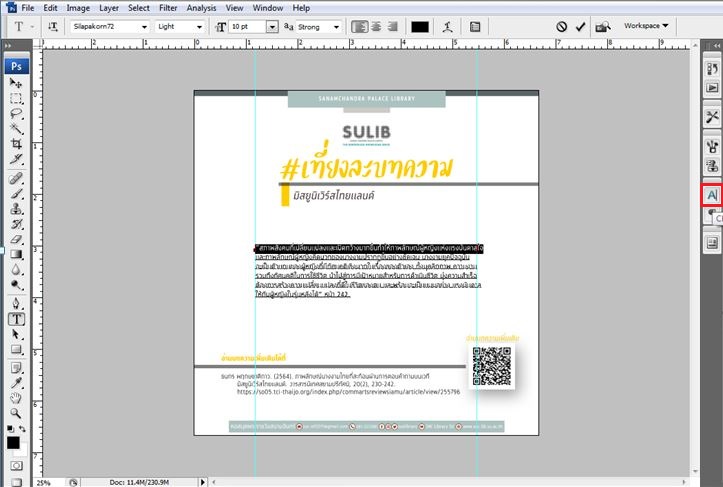Open the File menu
723x487 pixels.
28,8
